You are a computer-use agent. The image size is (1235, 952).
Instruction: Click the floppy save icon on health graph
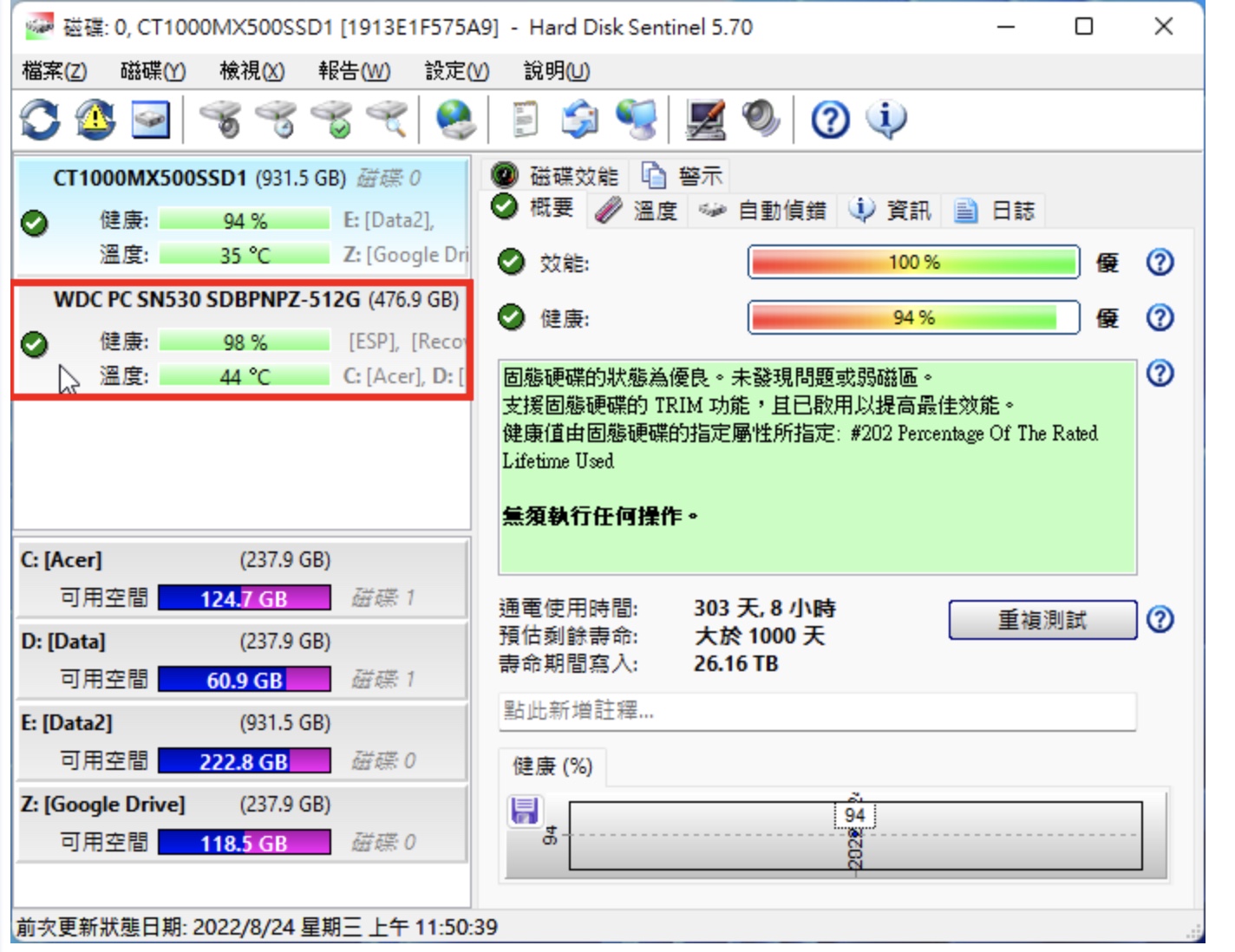[525, 811]
